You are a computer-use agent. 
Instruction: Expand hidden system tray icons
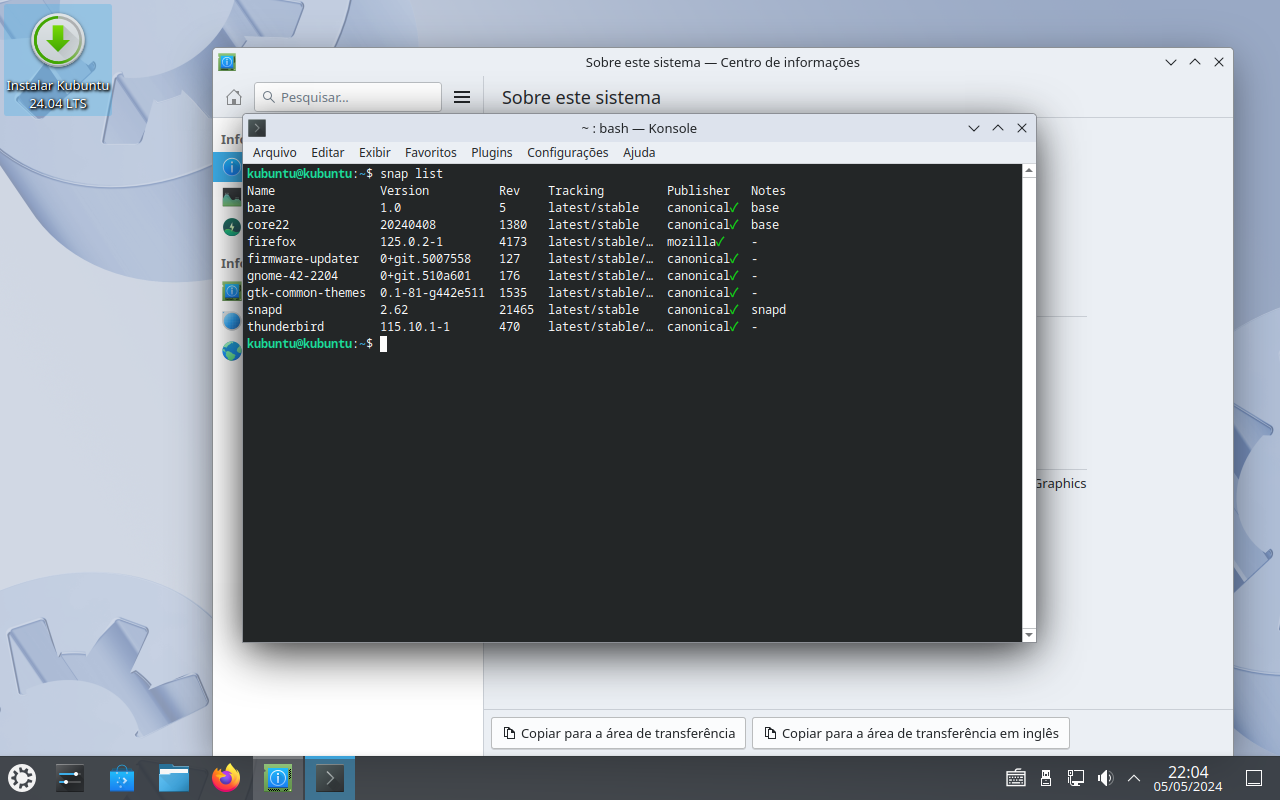tap(1133, 777)
